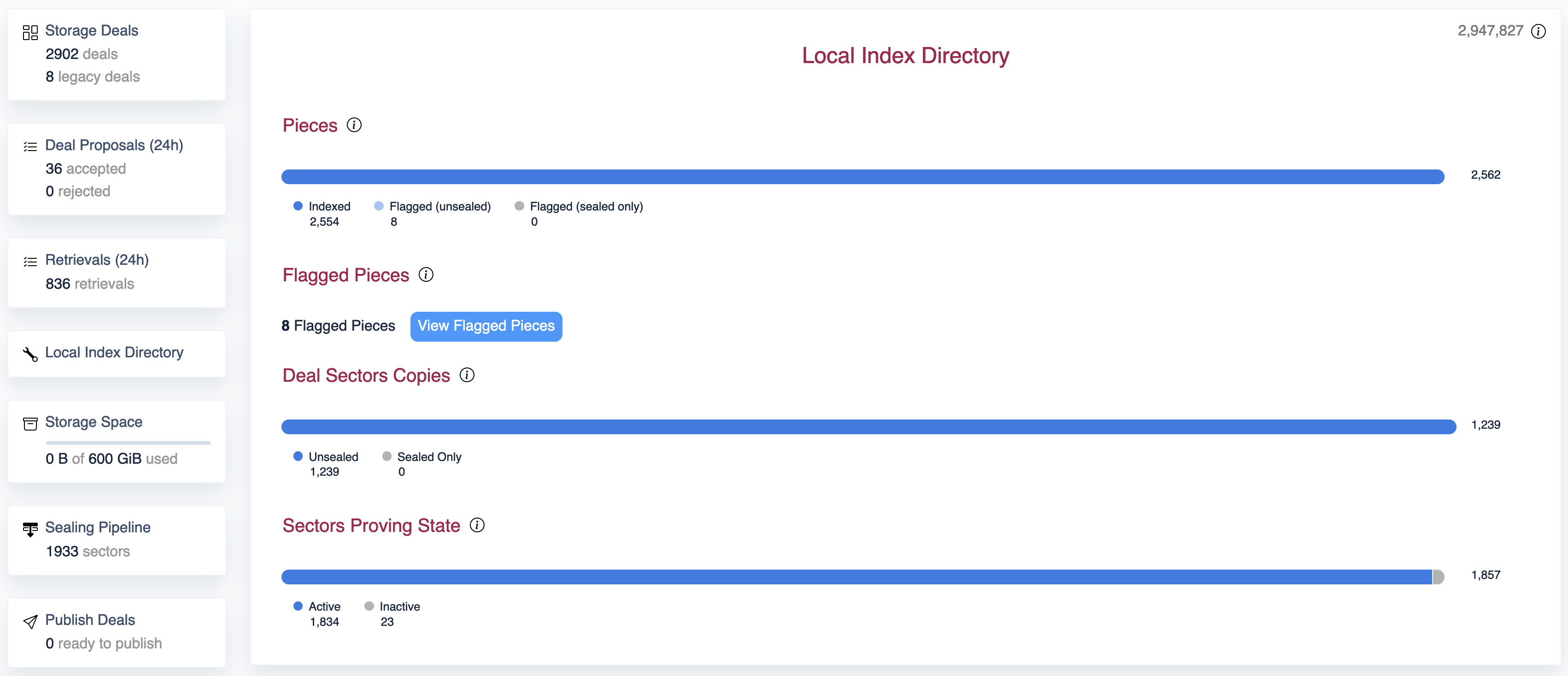1568x676 pixels.
Task: Click the Retrievals list icon
Action: (30, 262)
